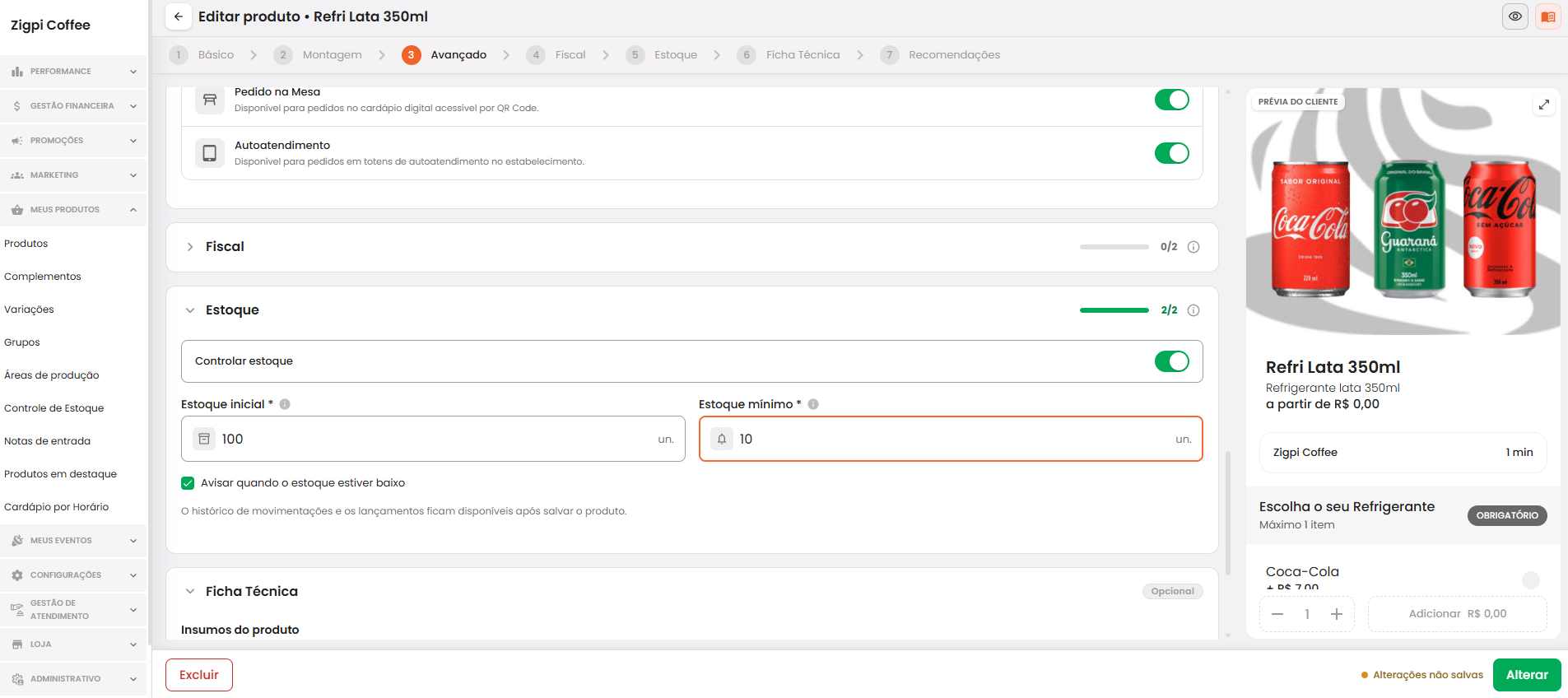Collapse the Ficha Técnica section
This screenshot has width=1568, height=698.
pos(190,592)
